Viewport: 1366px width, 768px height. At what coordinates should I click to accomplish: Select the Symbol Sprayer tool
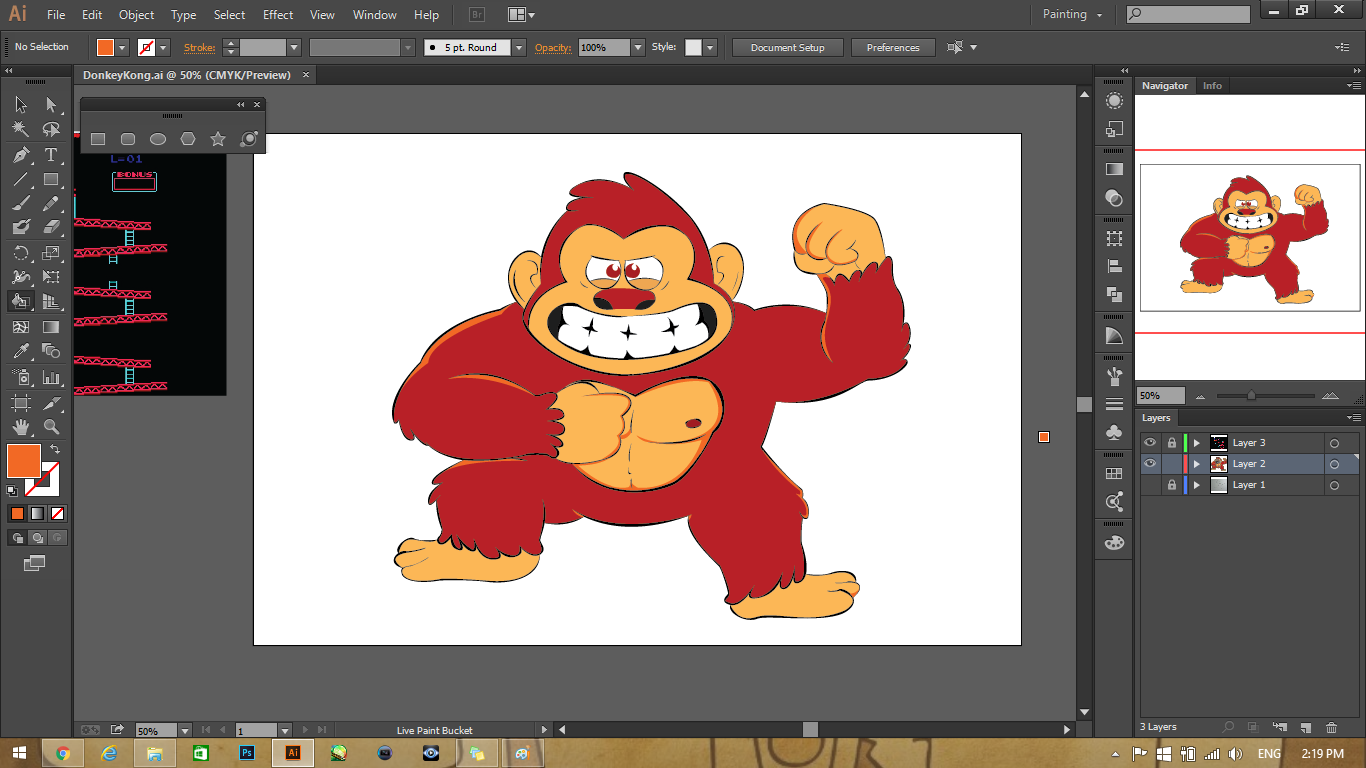click(21, 377)
